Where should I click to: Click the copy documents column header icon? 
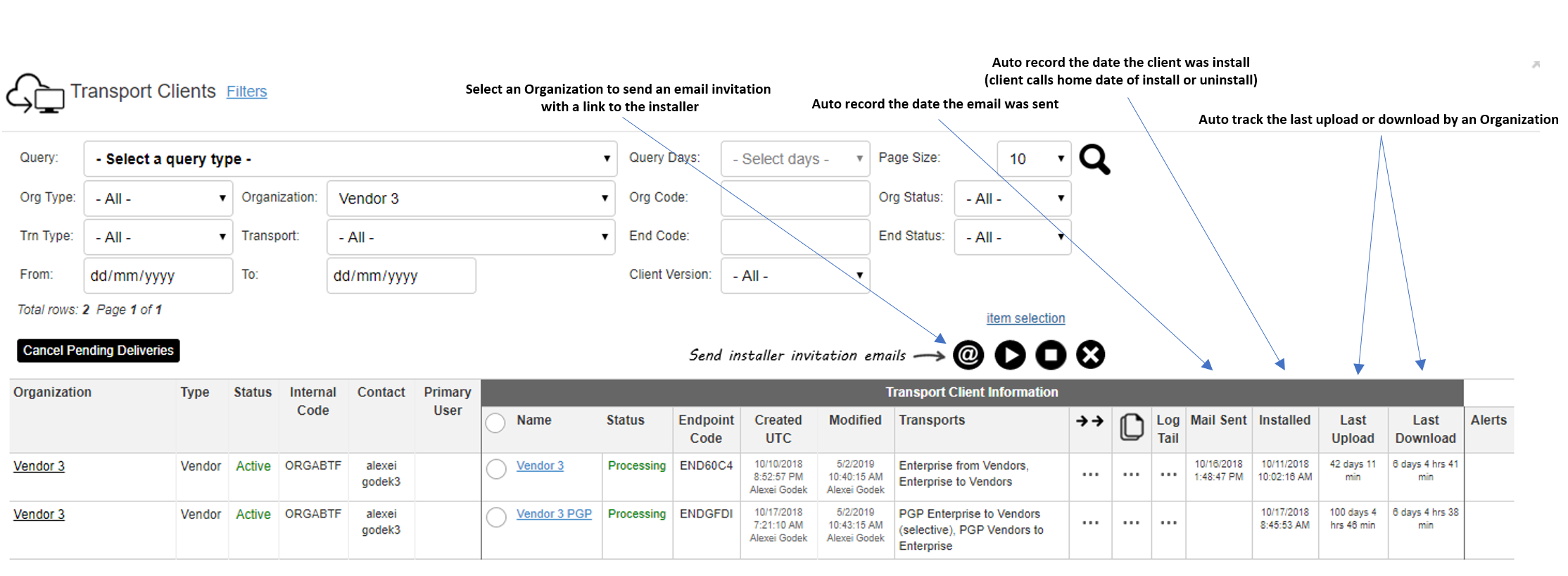(1131, 427)
